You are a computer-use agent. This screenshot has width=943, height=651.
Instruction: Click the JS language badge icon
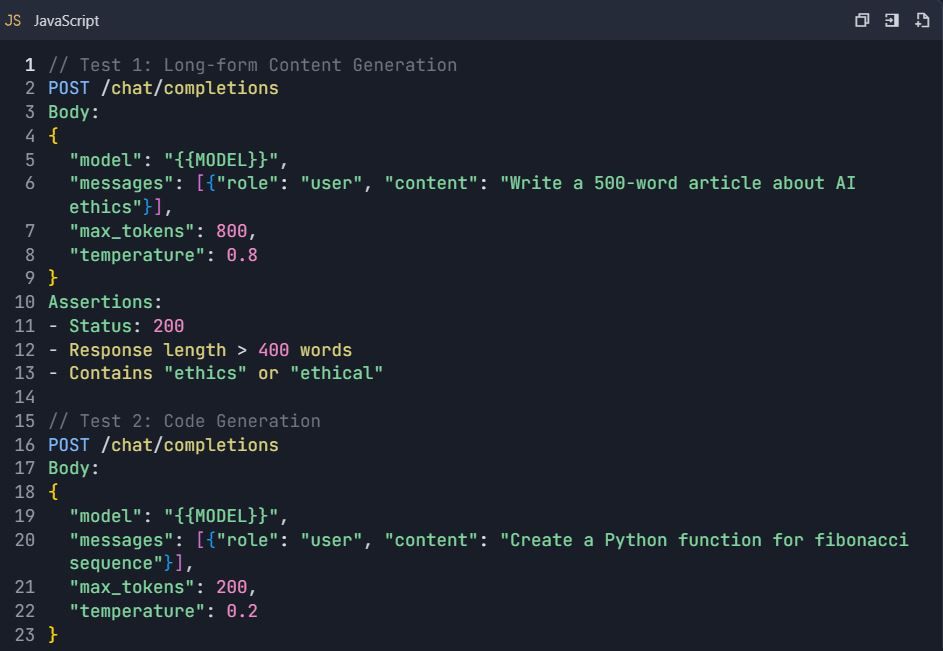click(x=13, y=20)
